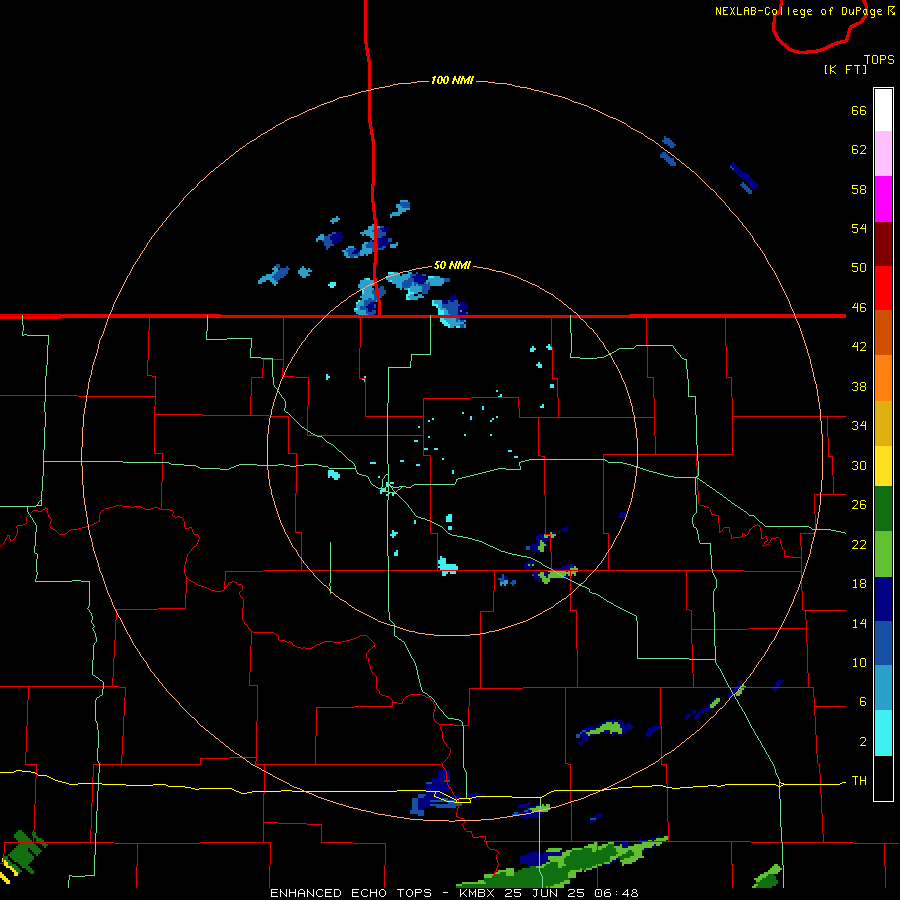This screenshot has height=900, width=900.
Task: Click the "TH" threshold legend label
Action: coord(859,781)
